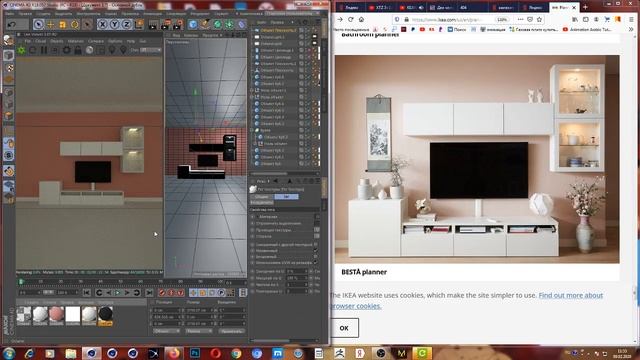Select the Scale tool
This screenshot has width=640, height=360.
[x=62, y=24]
